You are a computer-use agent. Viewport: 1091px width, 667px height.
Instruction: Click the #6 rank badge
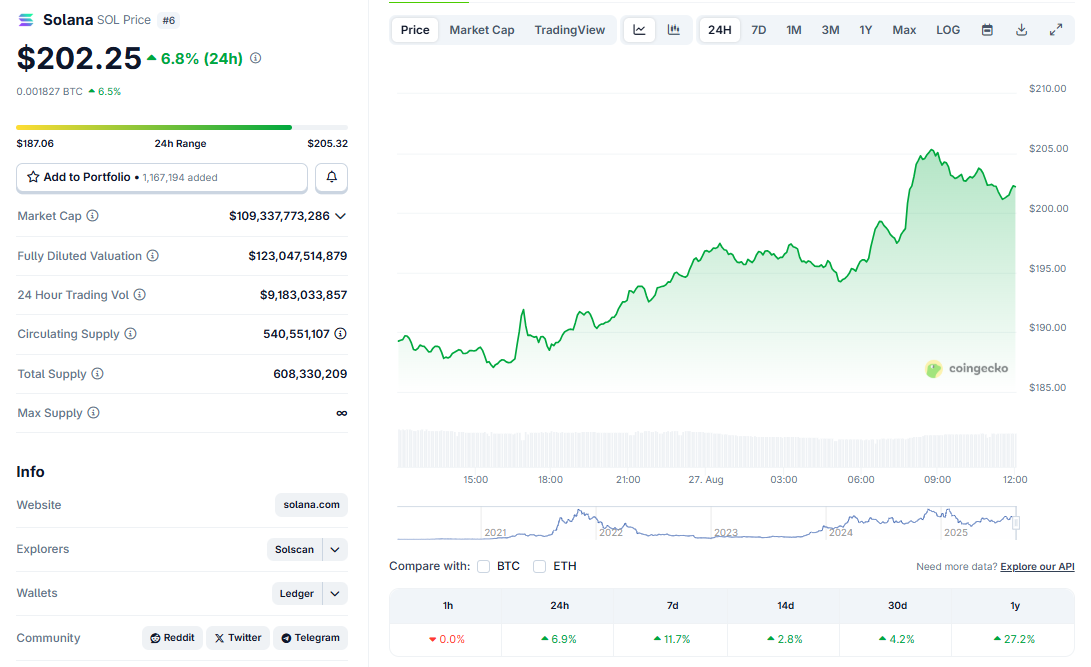coord(168,20)
